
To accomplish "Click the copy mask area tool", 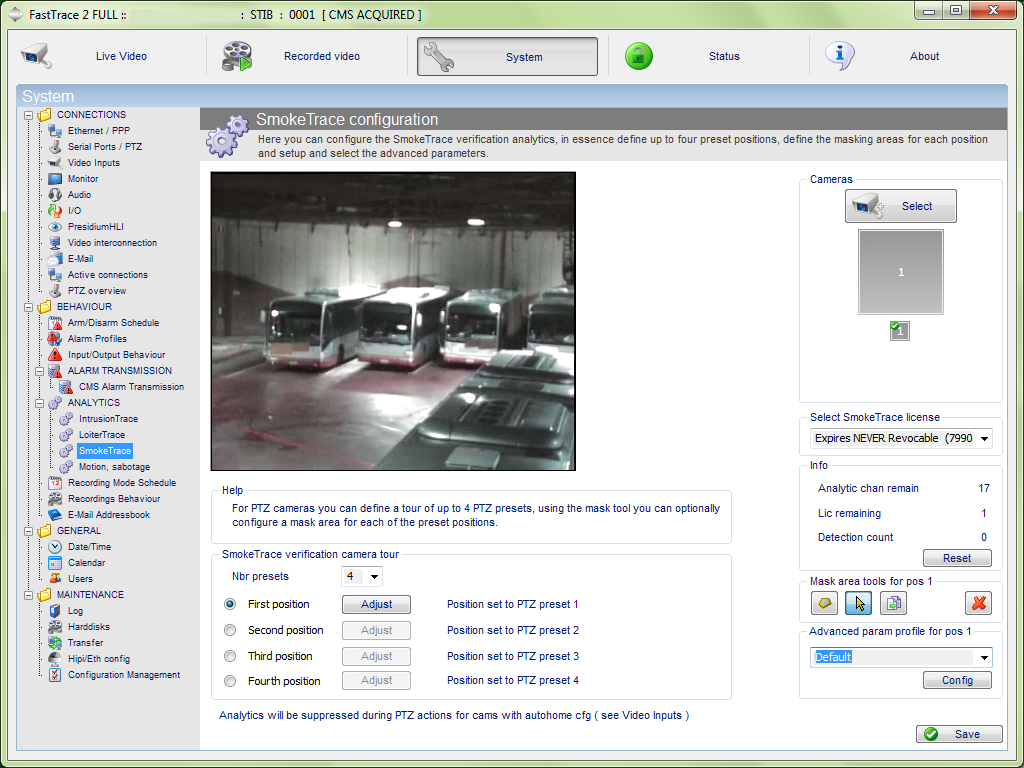I will click(x=892, y=603).
